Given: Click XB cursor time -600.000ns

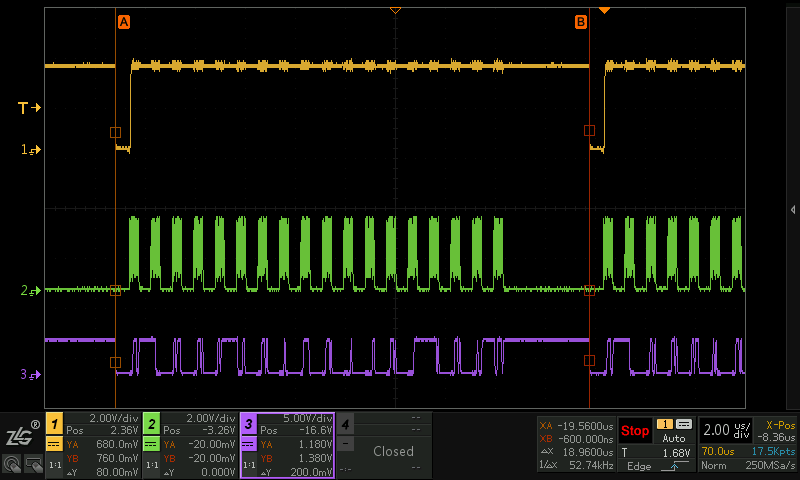Looking at the screenshot, I should [x=577, y=439].
